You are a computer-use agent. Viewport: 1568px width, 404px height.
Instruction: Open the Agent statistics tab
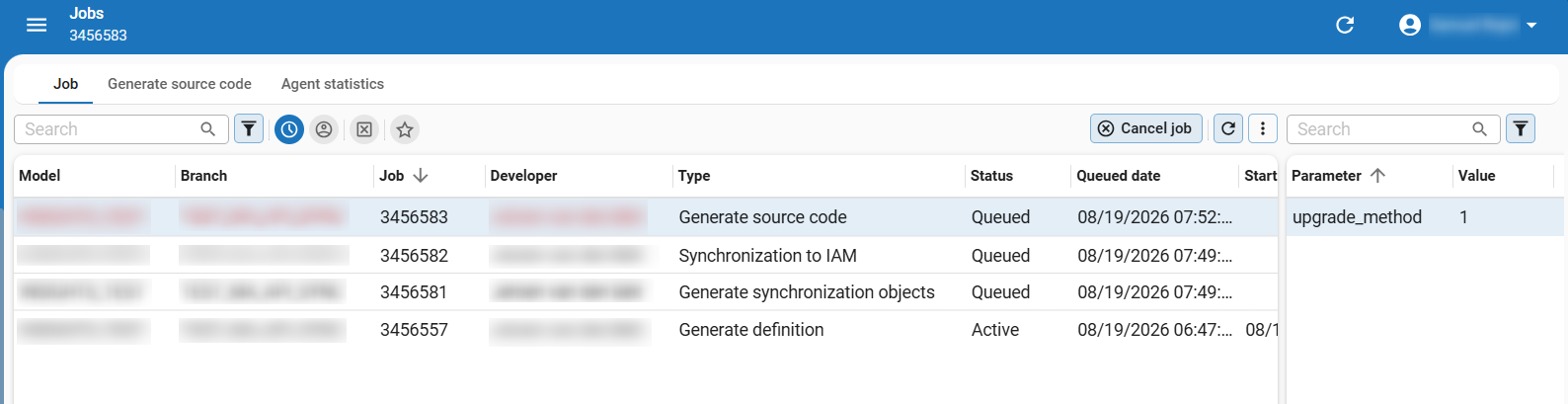(x=333, y=84)
